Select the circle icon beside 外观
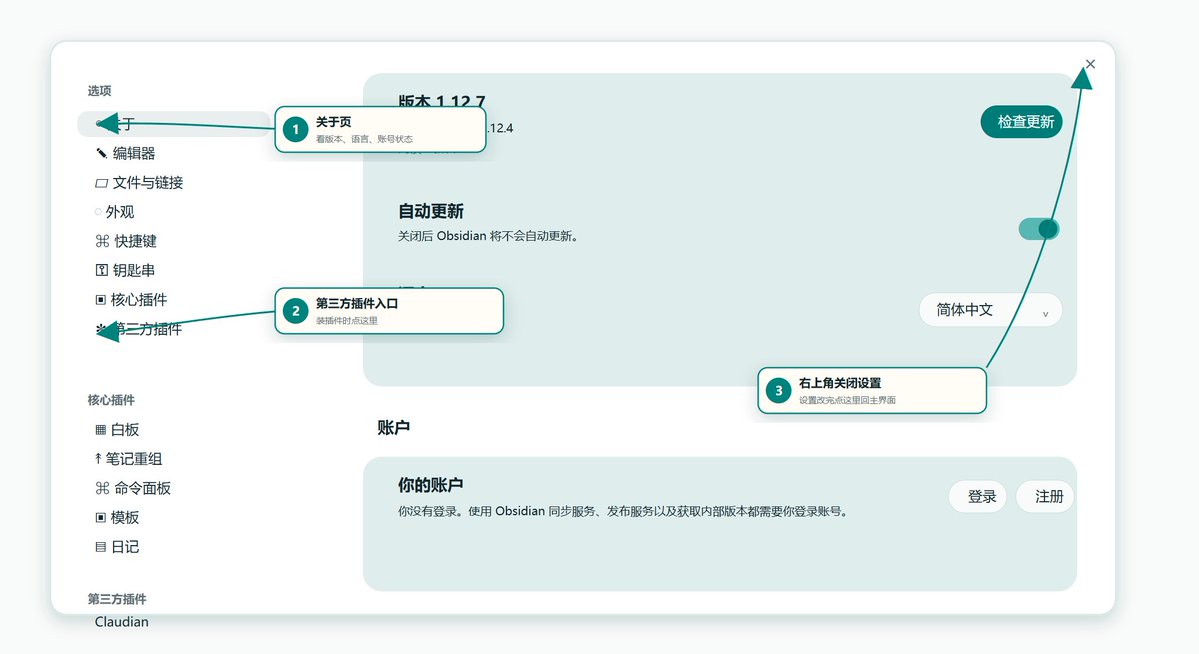The width and height of the screenshot is (1199, 654). click(x=98, y=212)
